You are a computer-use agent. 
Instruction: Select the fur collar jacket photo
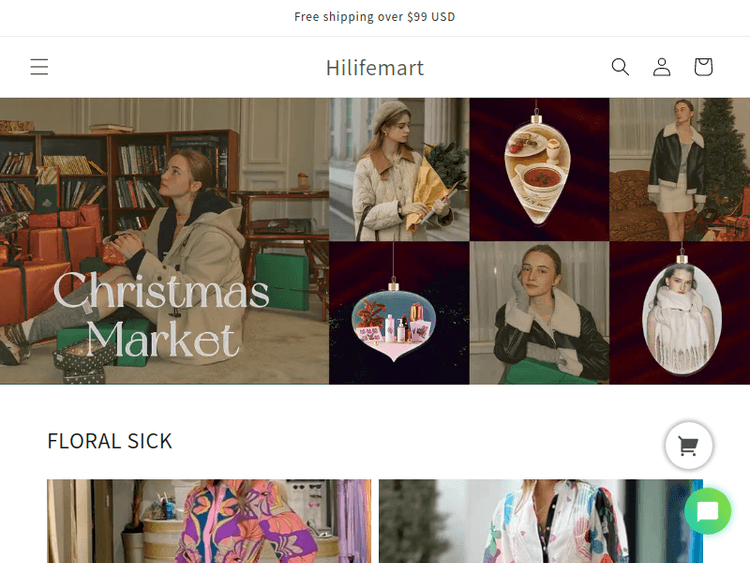pos(539,313)
